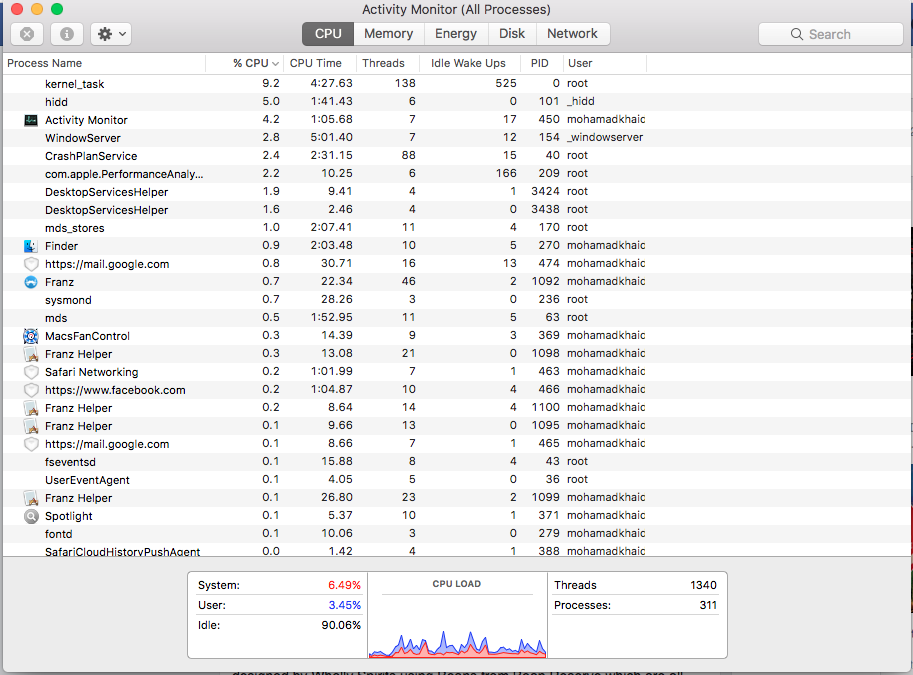This screenshot has width=913, height=675.
Task: Click icon of Franz Helper PID 1099
Action: (x=31, y=498)
